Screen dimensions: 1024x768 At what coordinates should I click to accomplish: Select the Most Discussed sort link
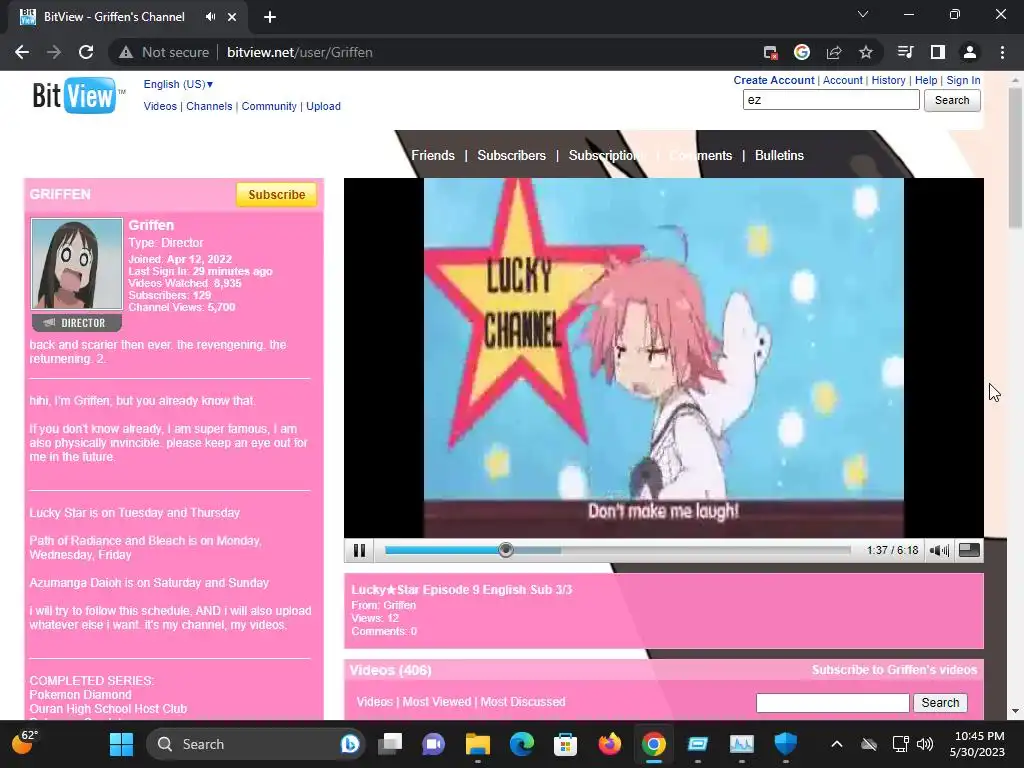[522, 701]
